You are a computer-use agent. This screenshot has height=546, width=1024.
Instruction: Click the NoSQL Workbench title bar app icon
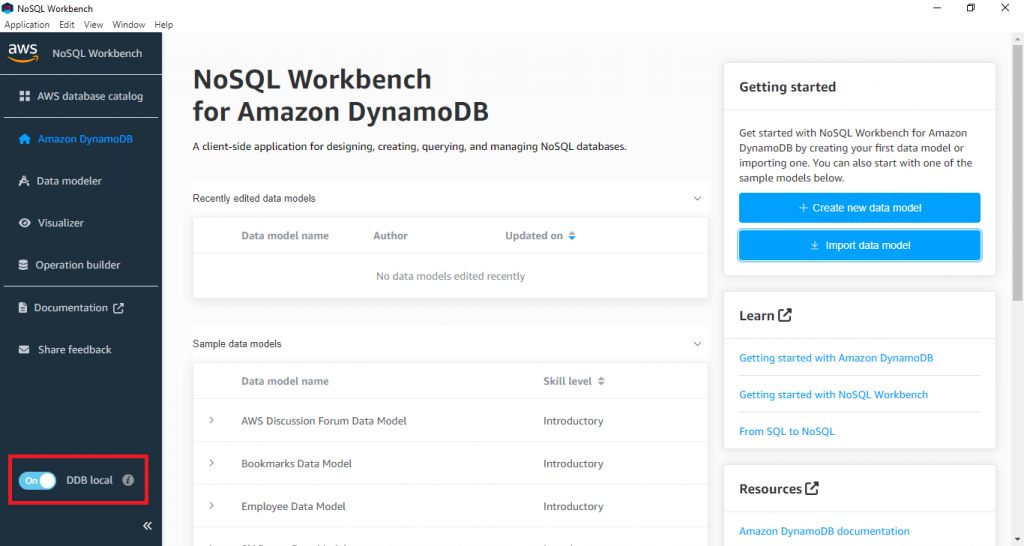8,8
